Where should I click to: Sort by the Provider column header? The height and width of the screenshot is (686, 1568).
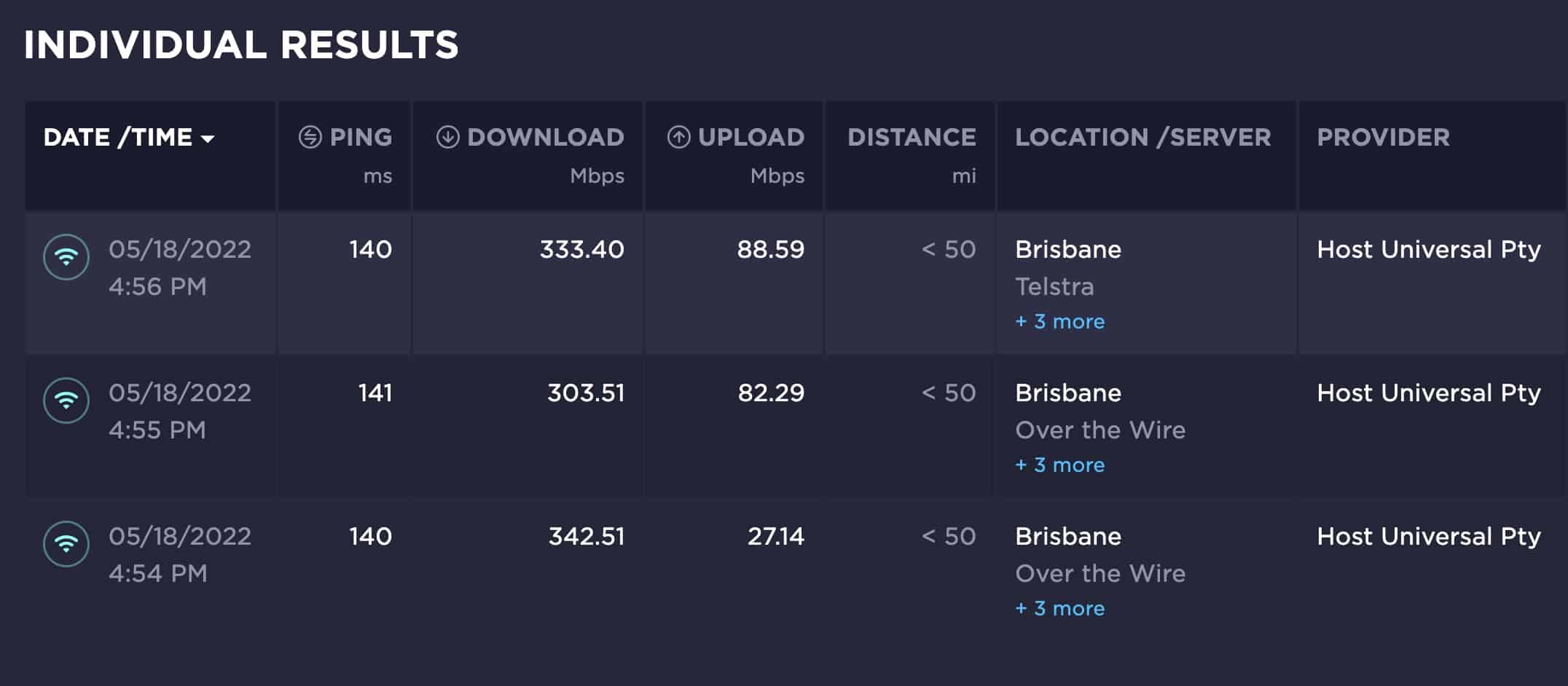pyautogui.click(x=1383, y=137)
